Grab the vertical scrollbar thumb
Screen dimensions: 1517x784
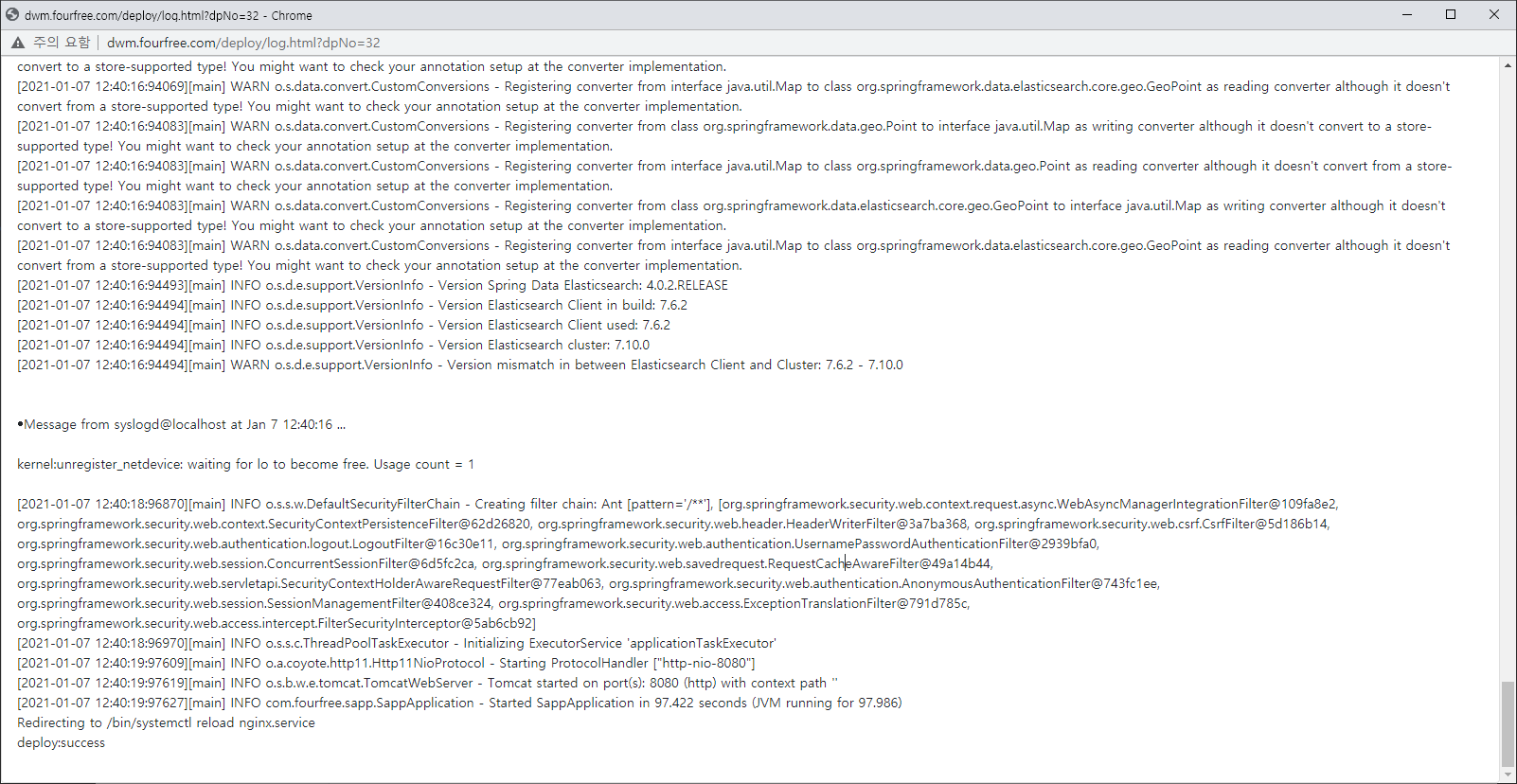[1508, 723]
